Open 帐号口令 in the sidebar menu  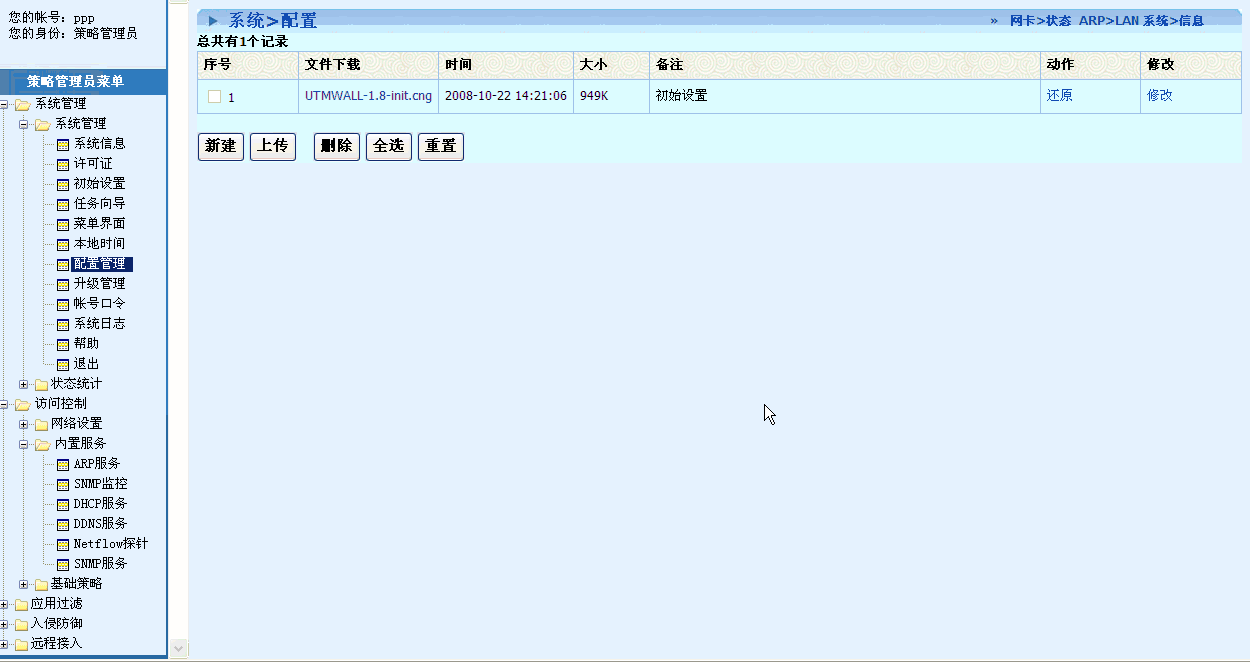pyautogui.click(x=99, y=304)
